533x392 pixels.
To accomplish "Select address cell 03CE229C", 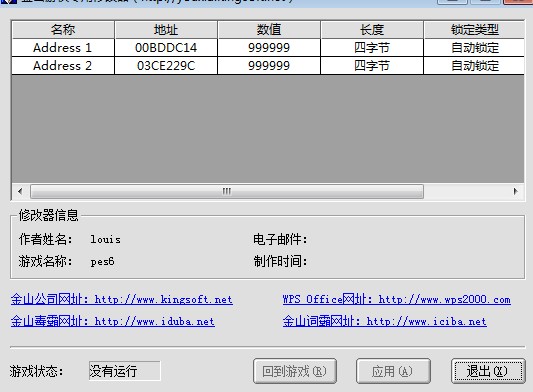I will pos(166,66).
